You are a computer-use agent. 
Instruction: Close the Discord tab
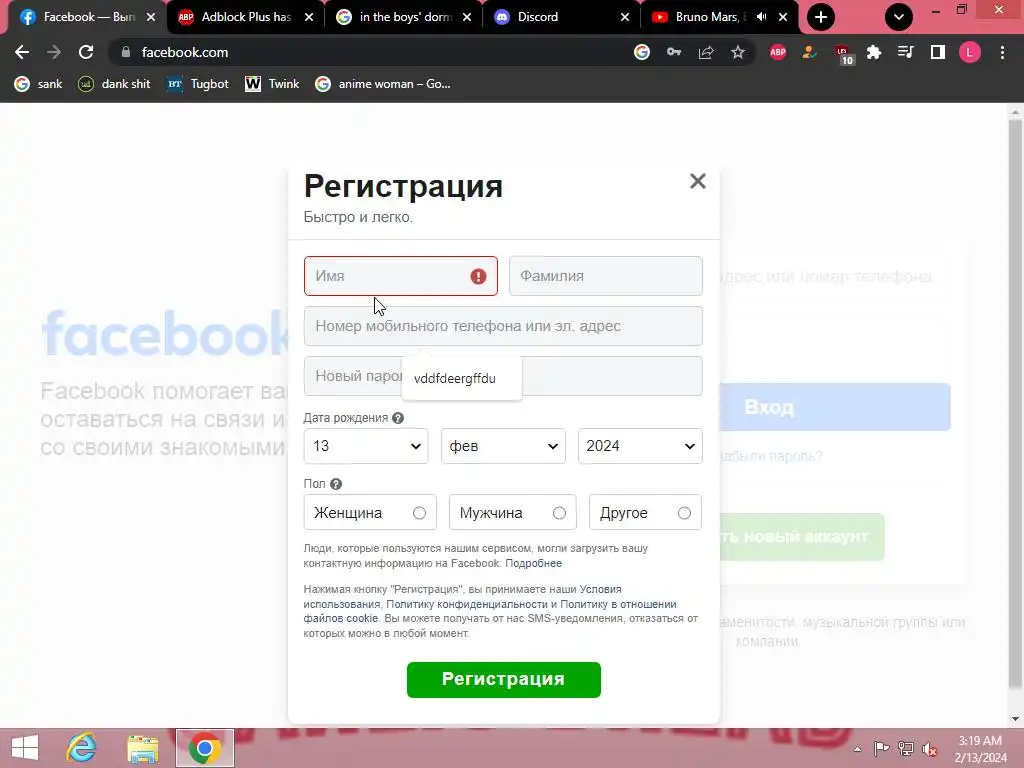(x=625, y=17)
